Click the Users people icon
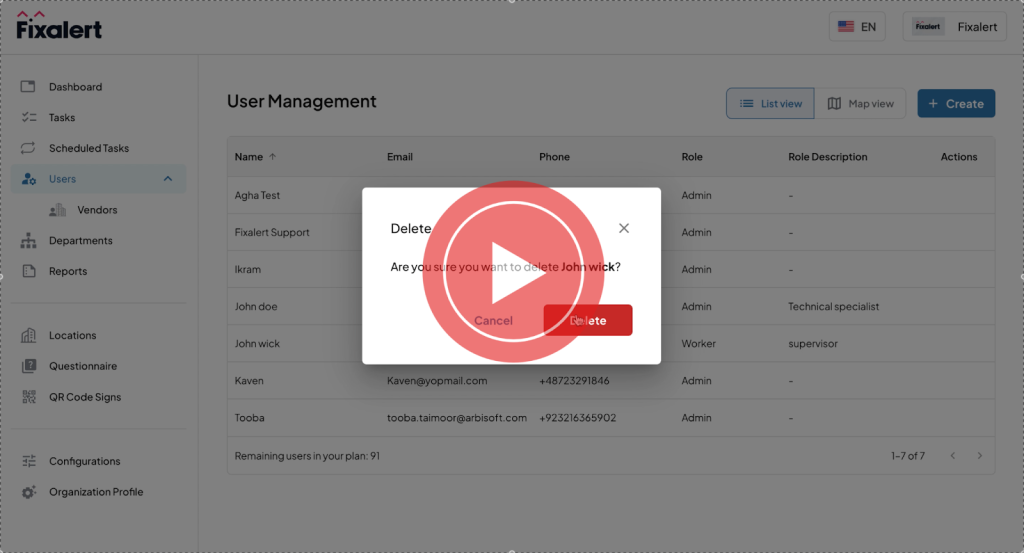Image resolution: width=1024 pixels, height=553 pixels. point(29,179)
